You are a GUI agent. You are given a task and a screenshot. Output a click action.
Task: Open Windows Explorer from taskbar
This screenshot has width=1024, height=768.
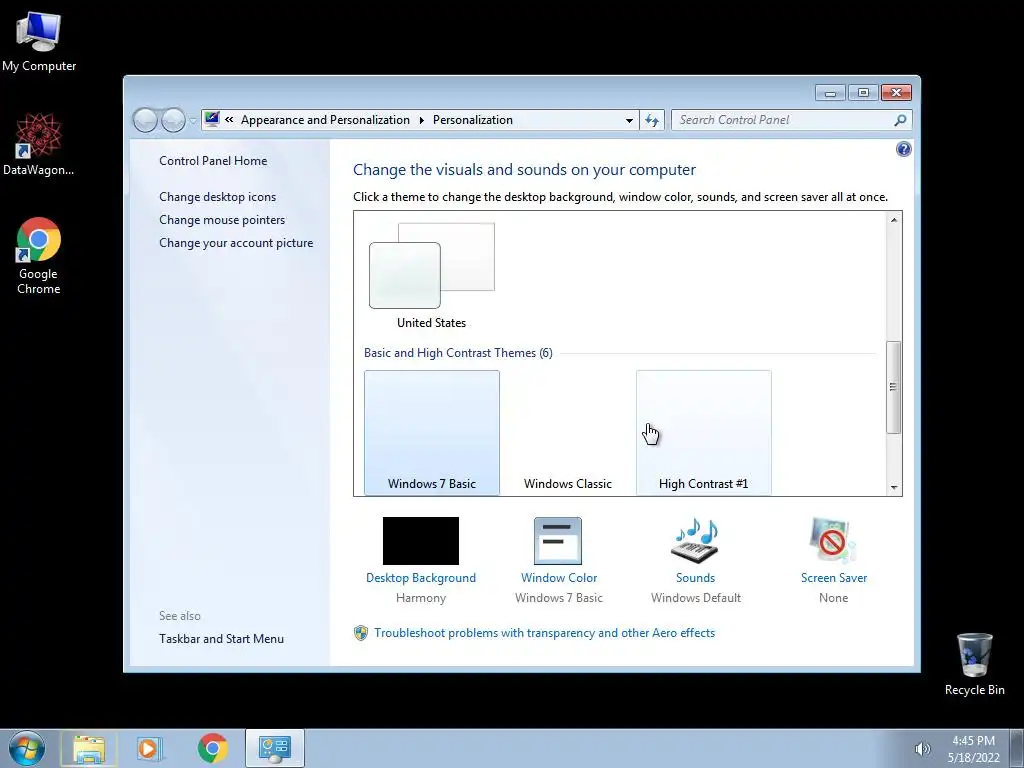[89, 748]
